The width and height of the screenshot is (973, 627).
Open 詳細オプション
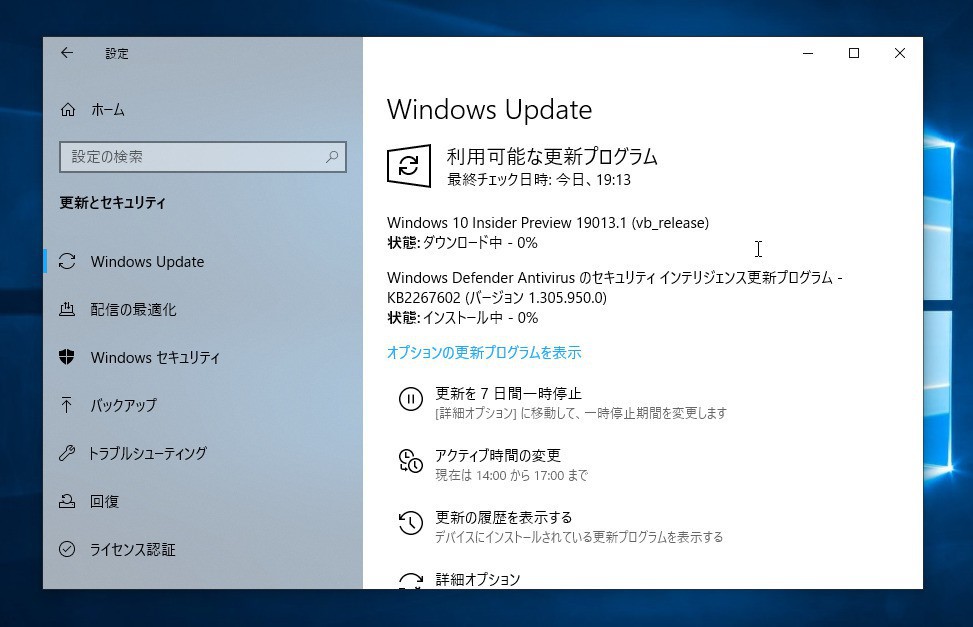[478, 579]
